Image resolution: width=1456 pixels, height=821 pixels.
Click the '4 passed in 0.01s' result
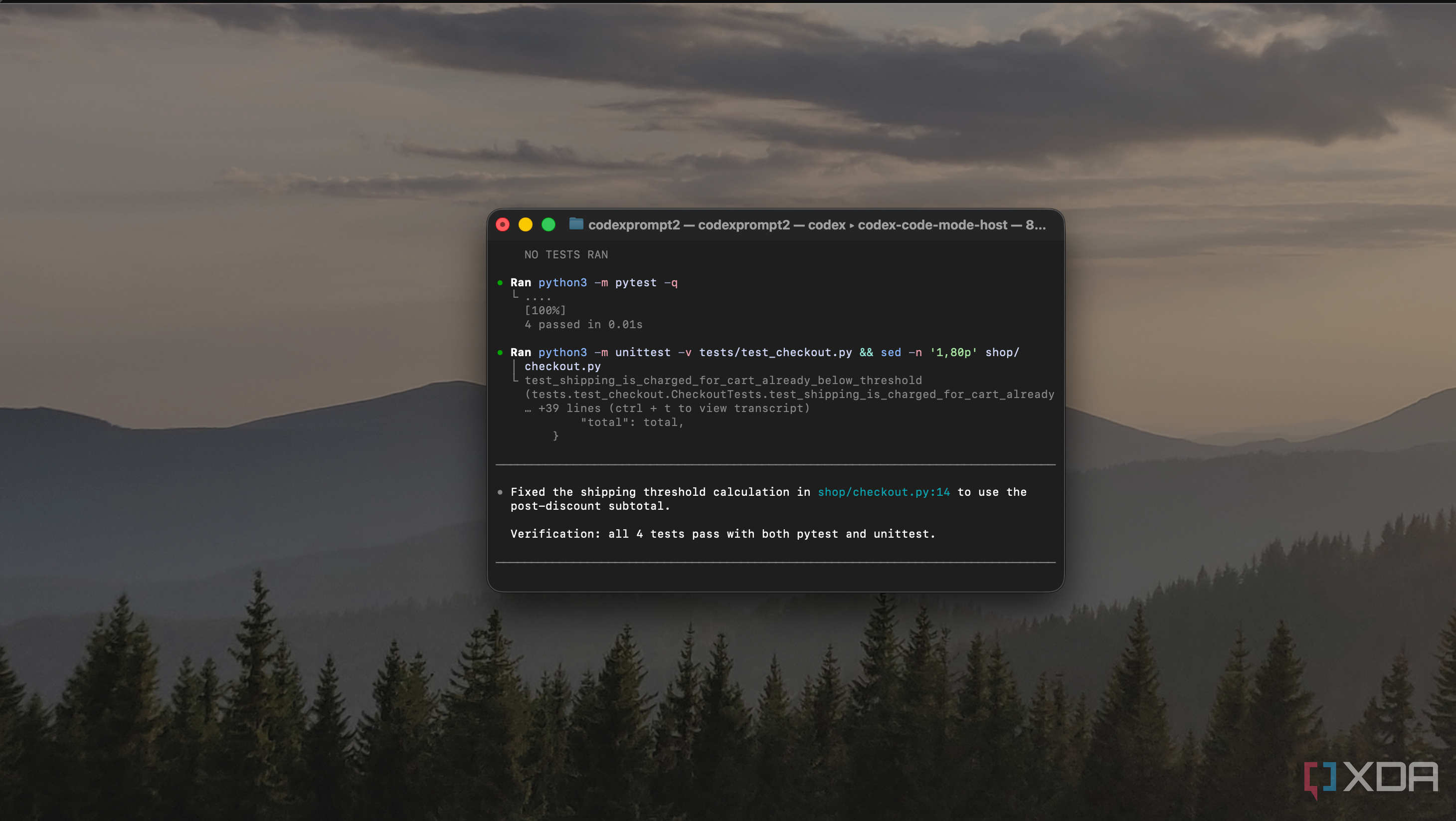[583, 325]
